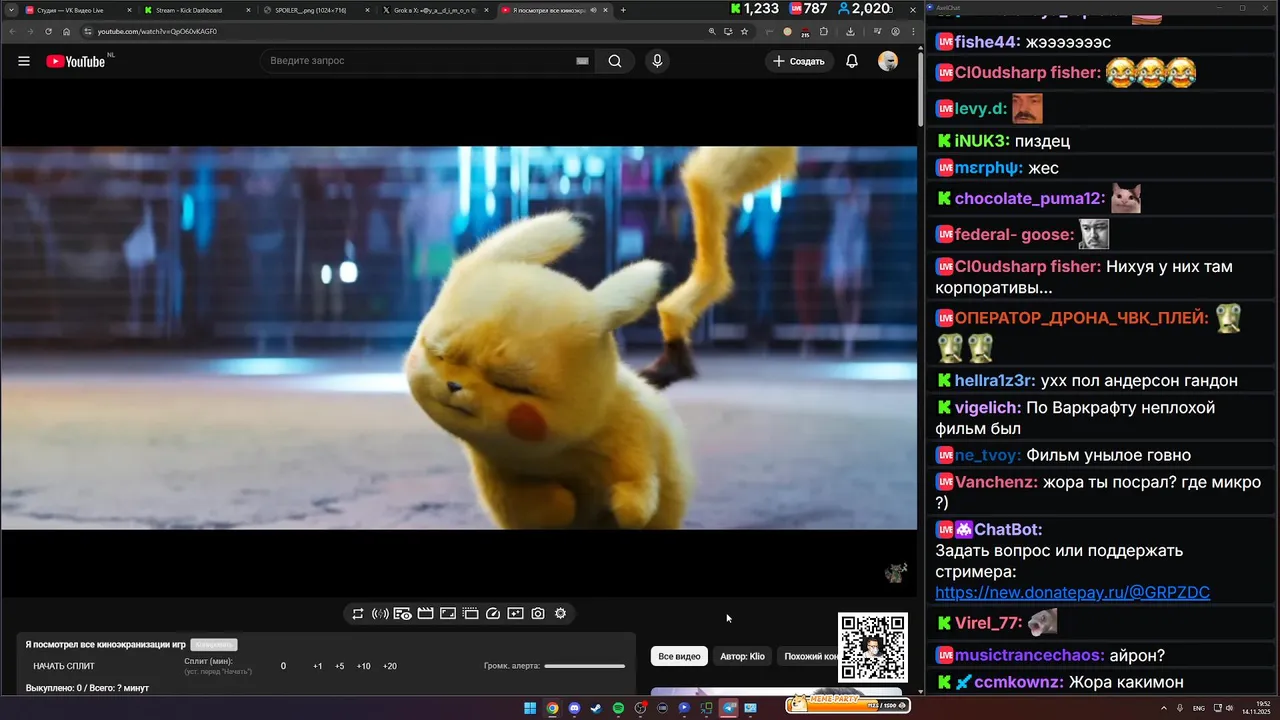Viewport: 1280px width, 720px height.
Task: Add +1 minute to split
Action: (318, 666)
